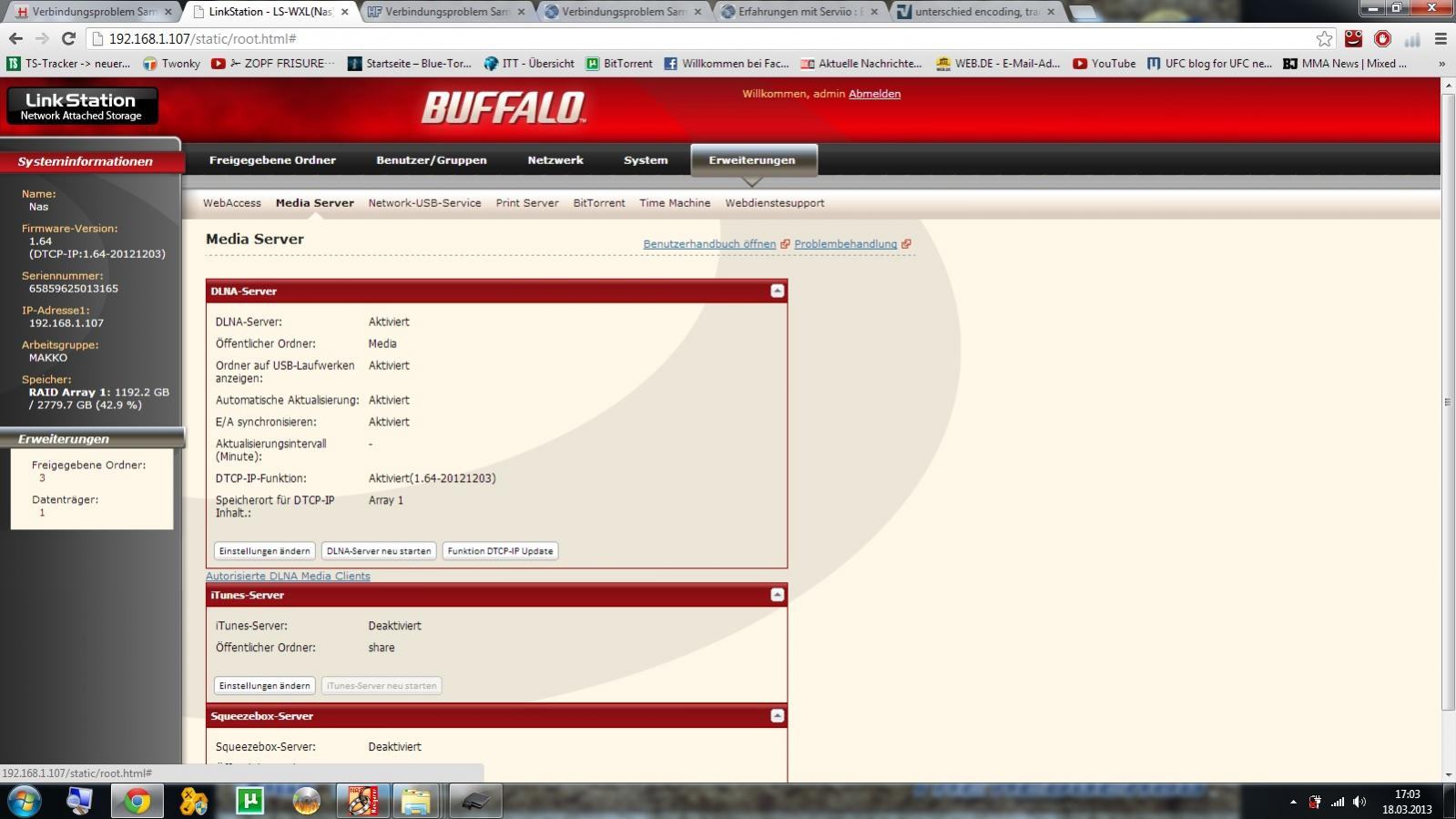
Task: Open UFC blog bookmark
Action: [x=1209, y=64]
